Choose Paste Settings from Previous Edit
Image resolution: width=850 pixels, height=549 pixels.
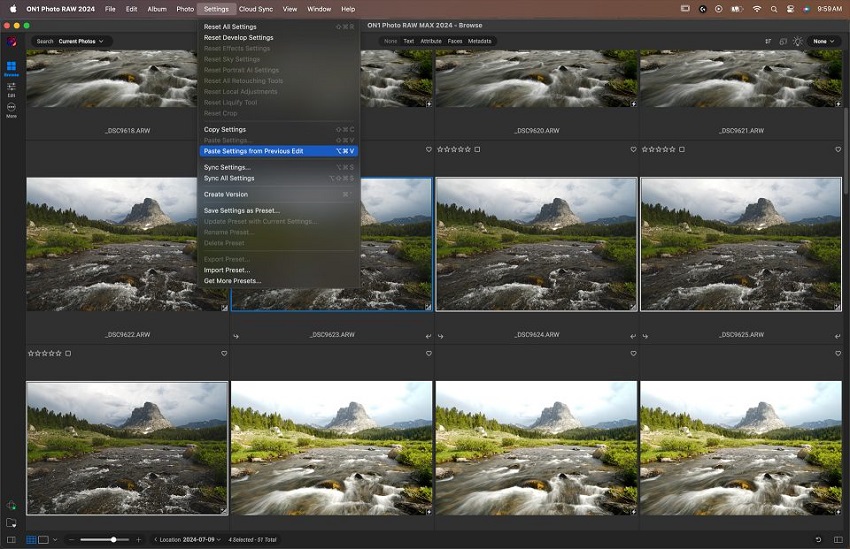tap(253, 151)
